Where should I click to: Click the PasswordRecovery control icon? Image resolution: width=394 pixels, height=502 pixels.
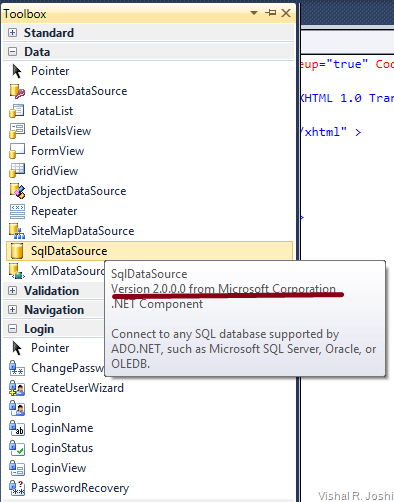[17, 488]
